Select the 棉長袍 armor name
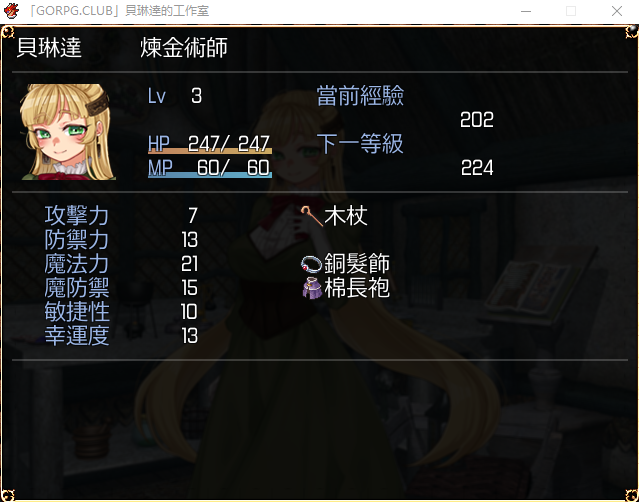The width and height of the screenshot is (639, 502). tap(357, 288)
